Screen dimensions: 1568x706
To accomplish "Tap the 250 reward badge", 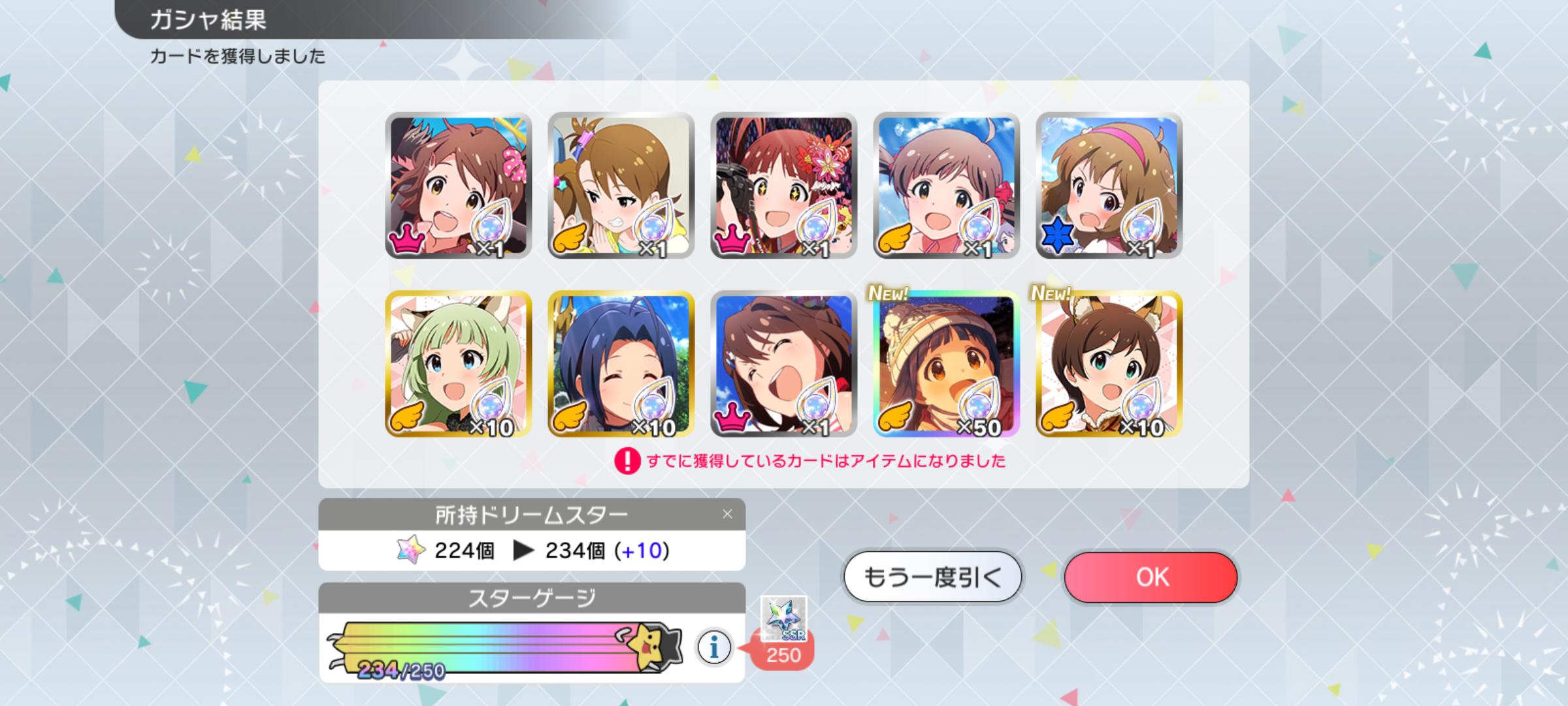I will [783, 655].
